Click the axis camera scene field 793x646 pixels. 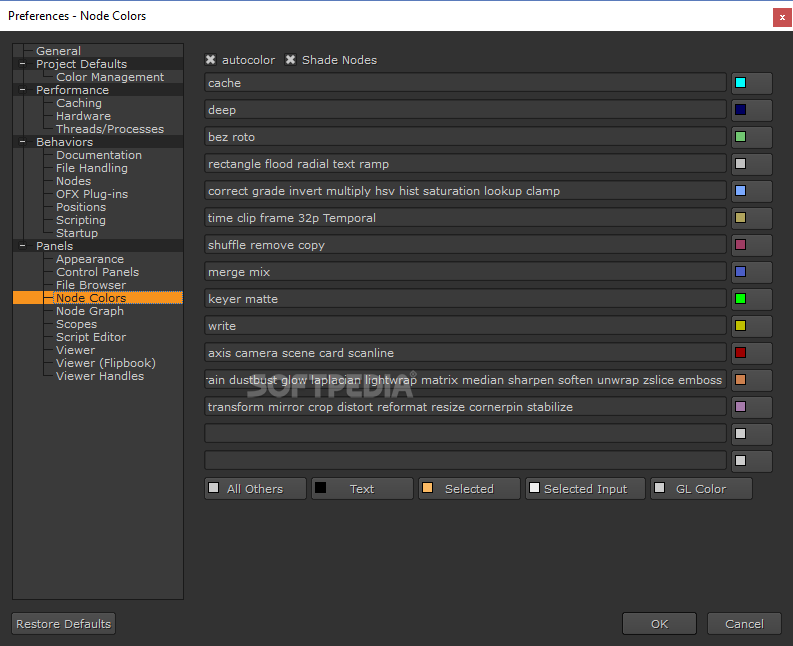click(x=465, y=353)
